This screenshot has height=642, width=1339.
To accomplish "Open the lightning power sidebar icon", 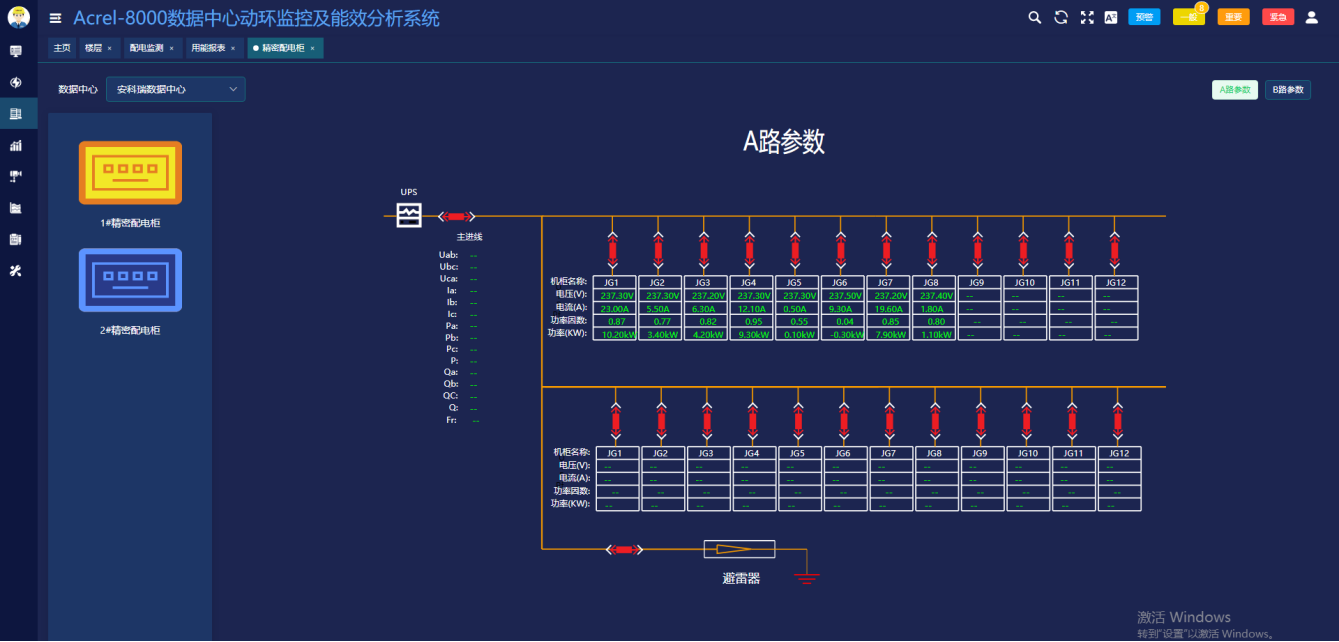I will pyautogui.click(x=16, y=82).
